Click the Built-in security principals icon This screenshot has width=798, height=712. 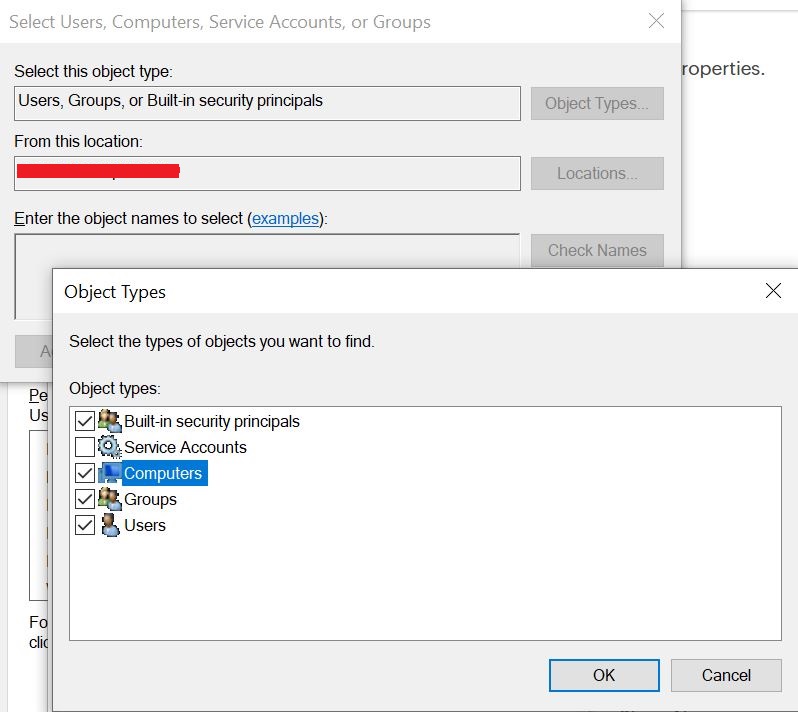pyautogui.click(x=109, y=421)
